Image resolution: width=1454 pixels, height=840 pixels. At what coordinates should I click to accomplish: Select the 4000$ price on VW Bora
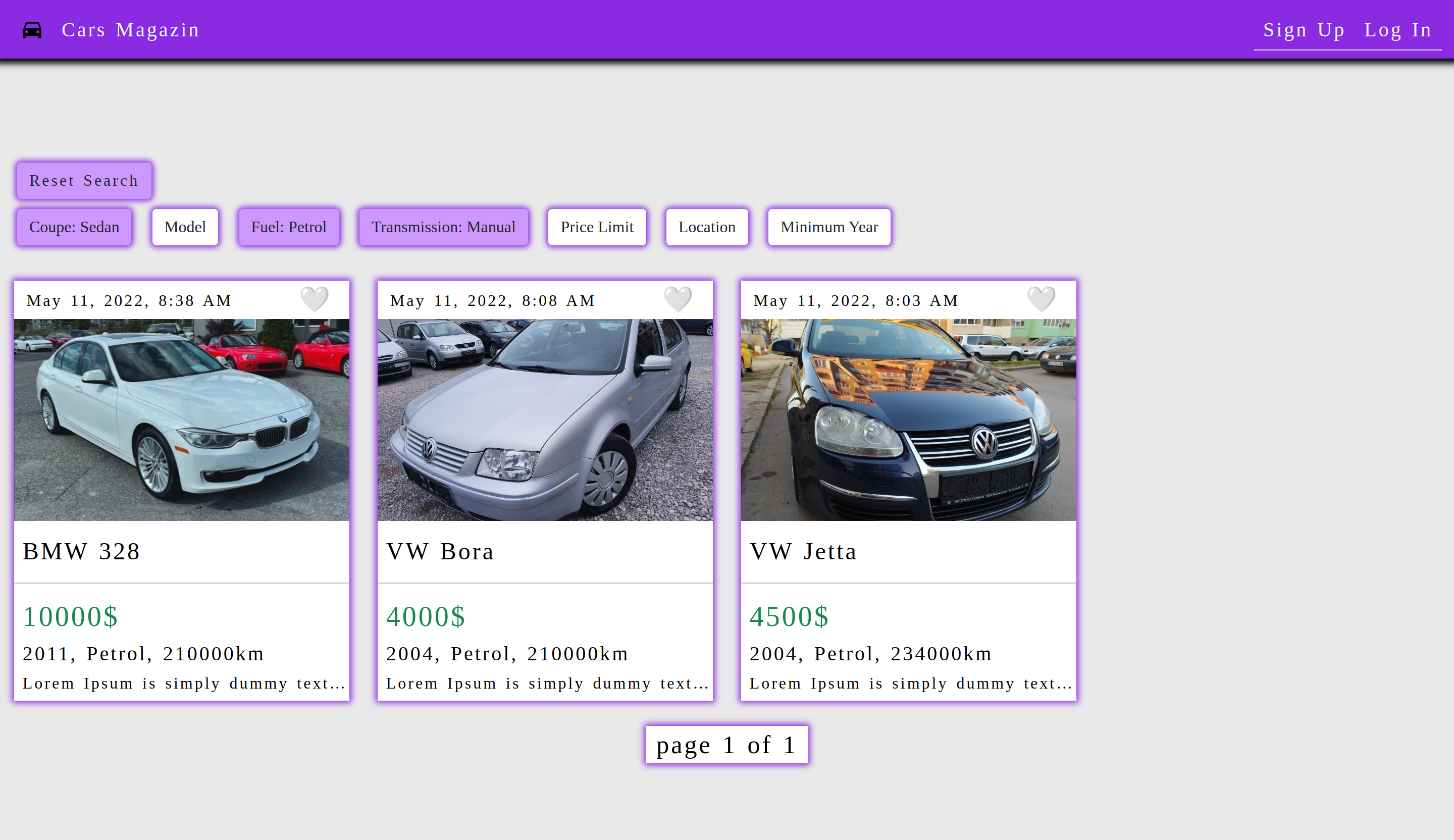pyautogui.click(x=425, y=616)
